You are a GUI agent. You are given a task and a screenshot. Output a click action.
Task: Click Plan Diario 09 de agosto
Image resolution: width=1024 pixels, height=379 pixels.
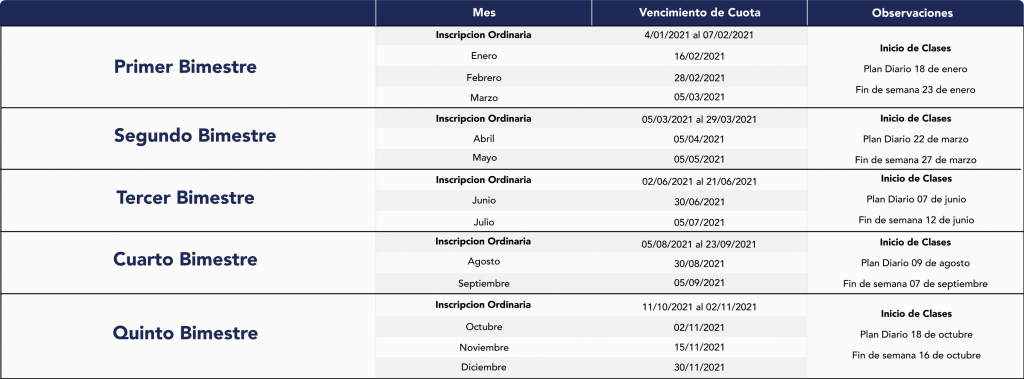915,263
